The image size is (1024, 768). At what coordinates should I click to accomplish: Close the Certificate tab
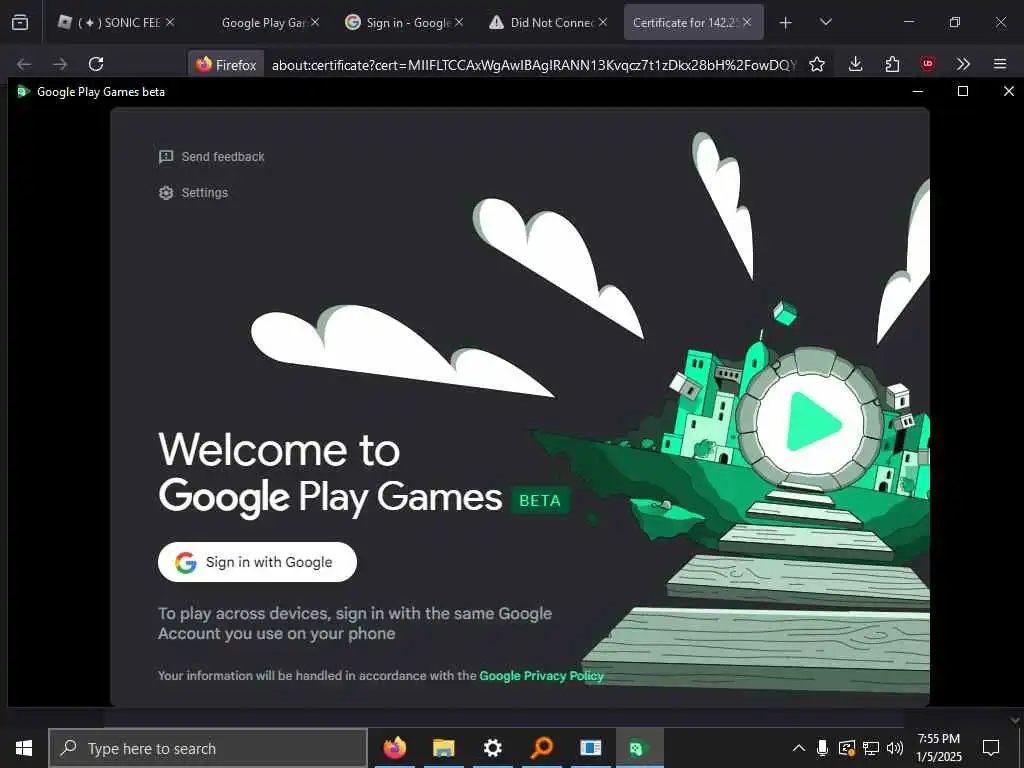coord(747,22)
